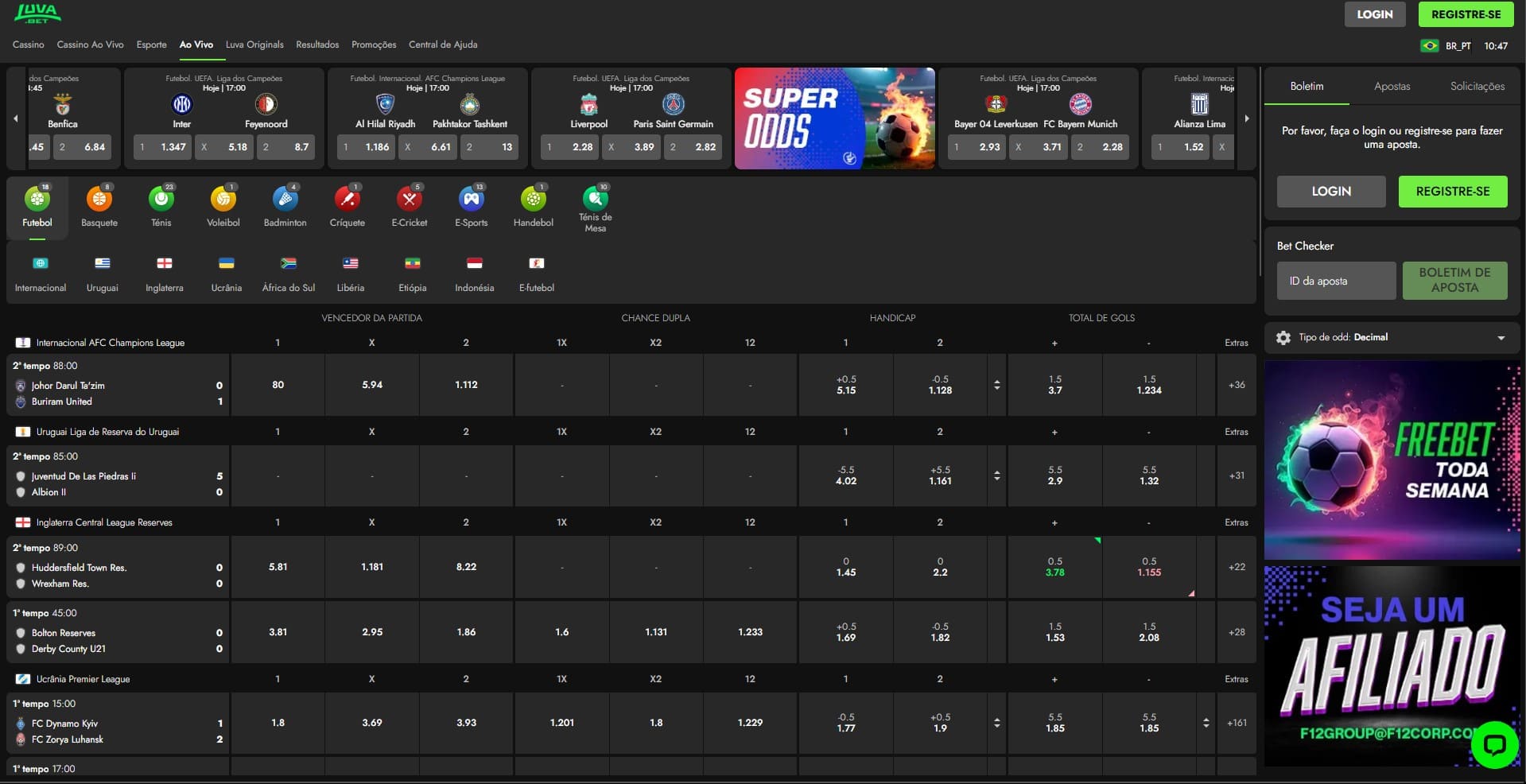Open the live chat support bubble

1495,744
